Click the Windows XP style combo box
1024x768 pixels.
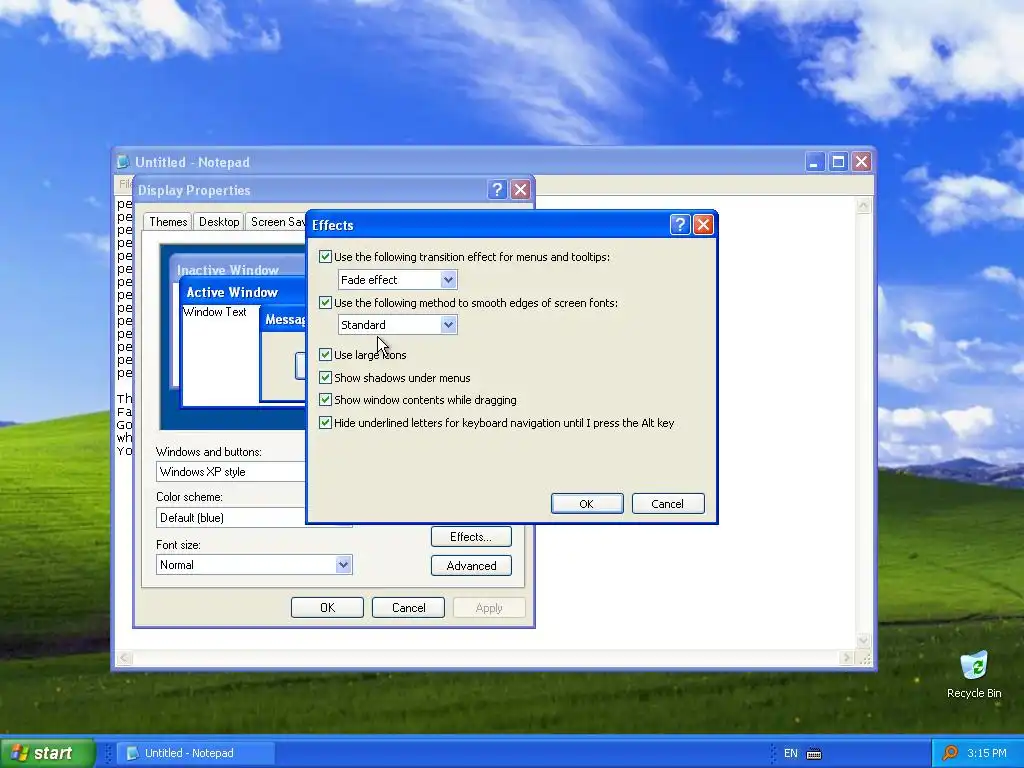pos(231,472)
